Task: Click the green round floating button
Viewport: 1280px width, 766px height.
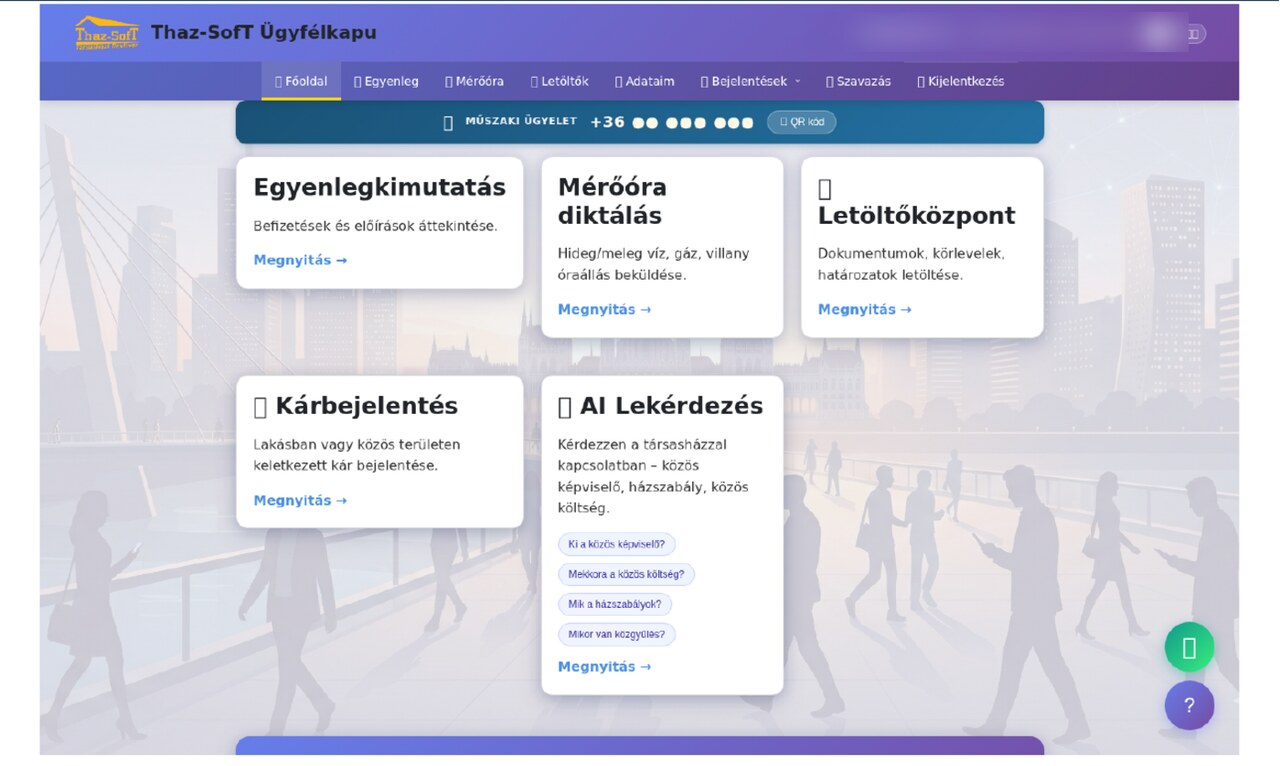Action: pos(1189,647)
